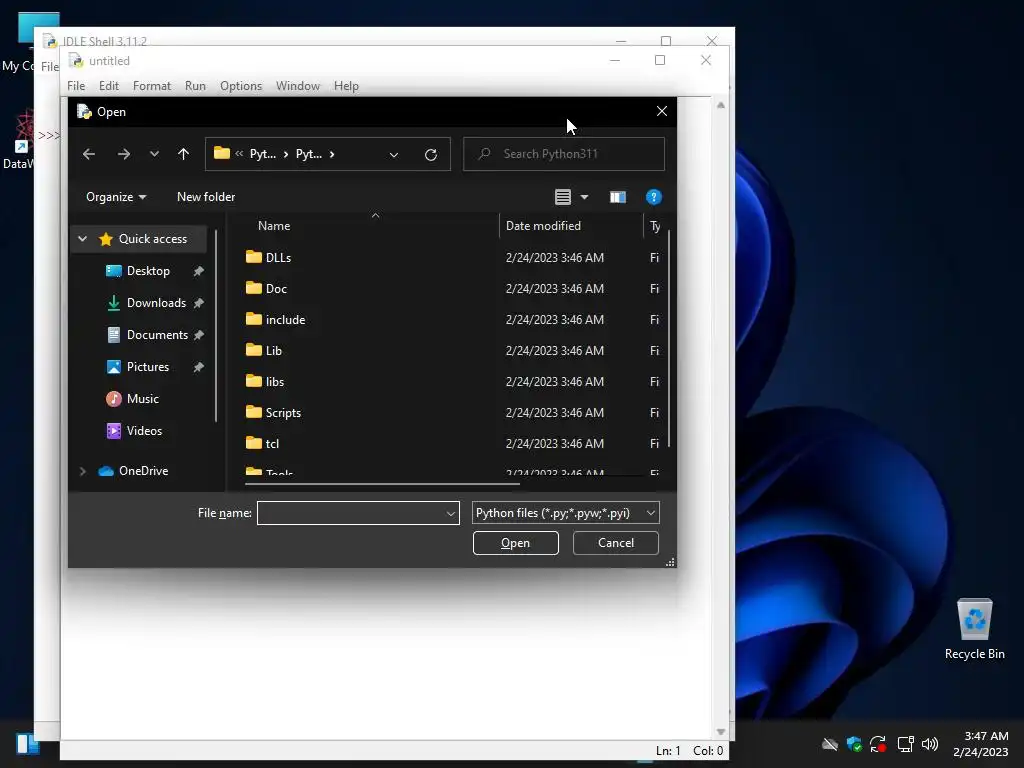Open the Python files type filter dropdown
The height and width of the screenshot is (768, 1024).
tap(566, 513)
